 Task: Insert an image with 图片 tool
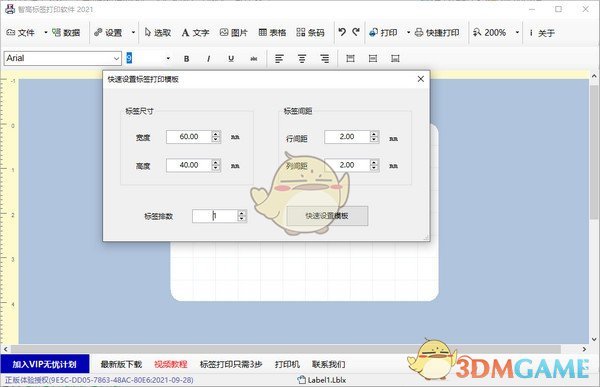tap(234, 33)
